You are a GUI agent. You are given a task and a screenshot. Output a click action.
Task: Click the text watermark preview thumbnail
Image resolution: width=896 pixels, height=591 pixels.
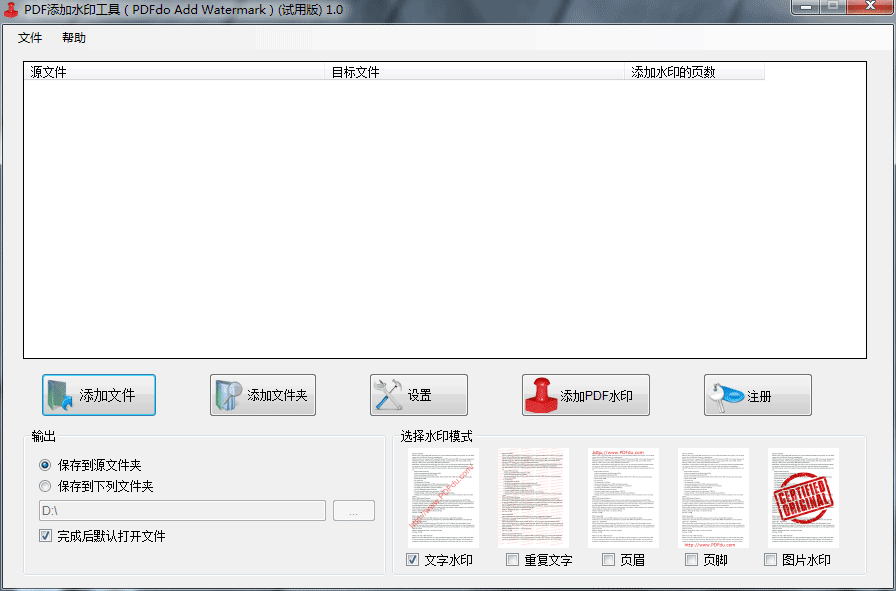(443, 498)
